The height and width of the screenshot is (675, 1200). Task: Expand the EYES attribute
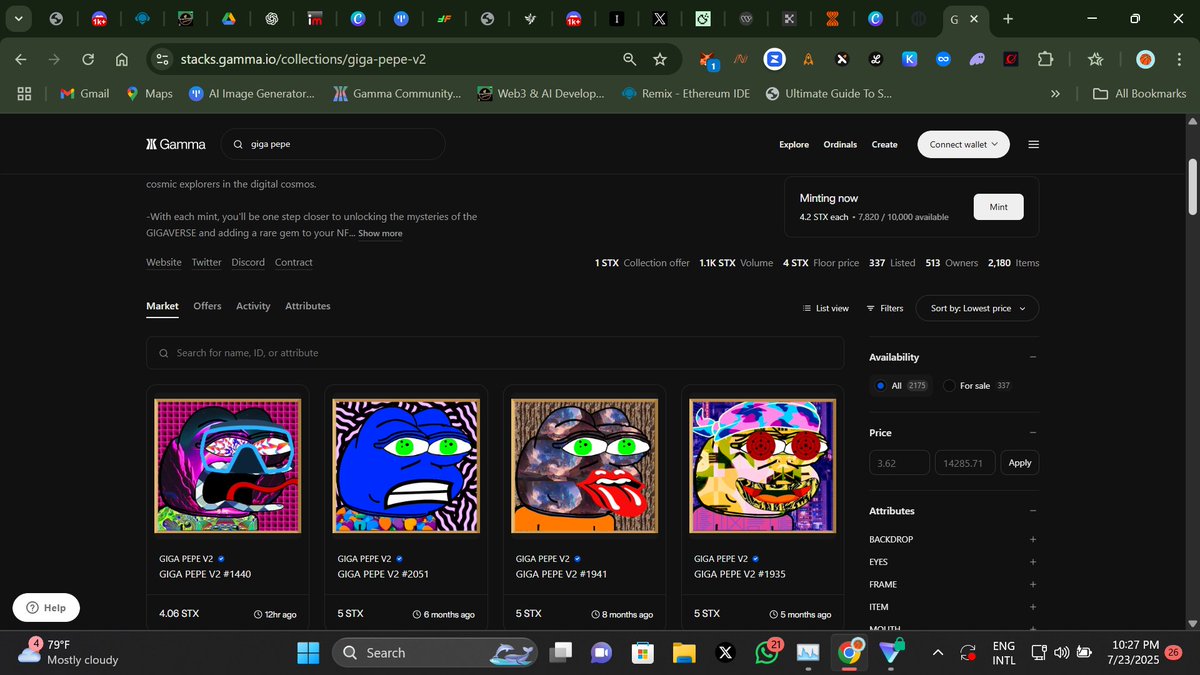tap(1033, 562)
